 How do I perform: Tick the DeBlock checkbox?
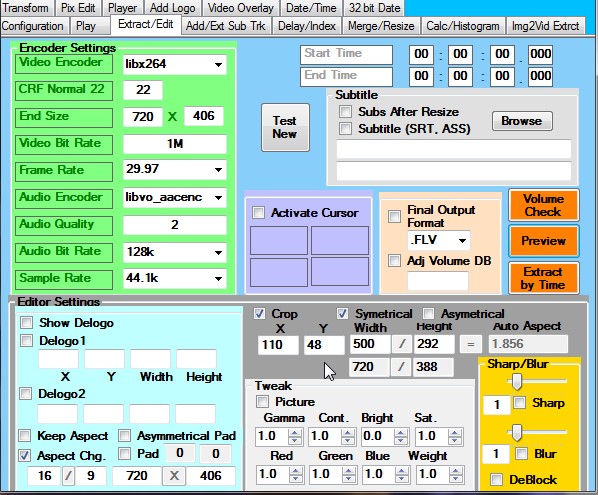tap(496, 479)
